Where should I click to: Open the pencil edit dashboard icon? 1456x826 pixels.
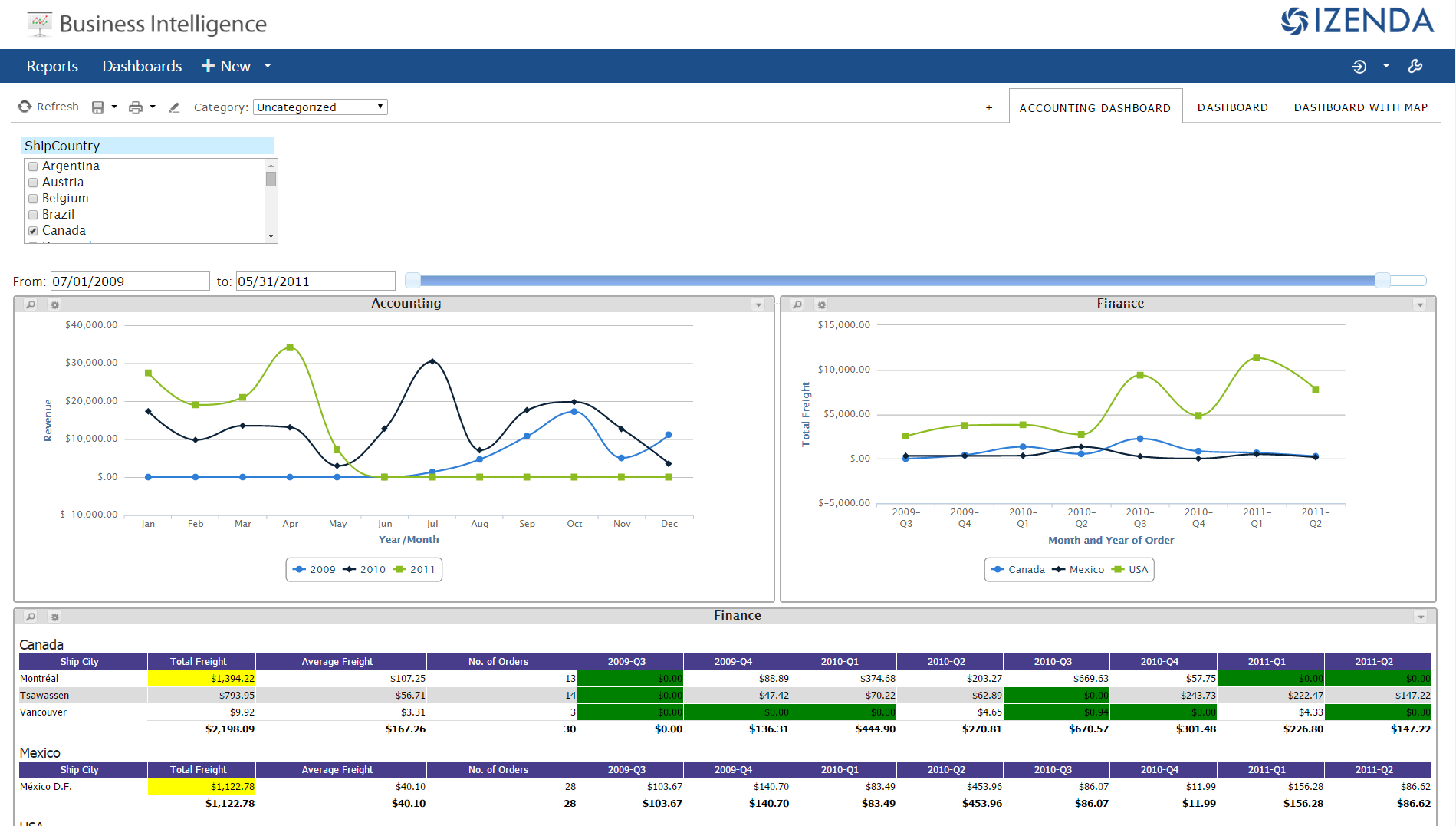click(174, 107)
